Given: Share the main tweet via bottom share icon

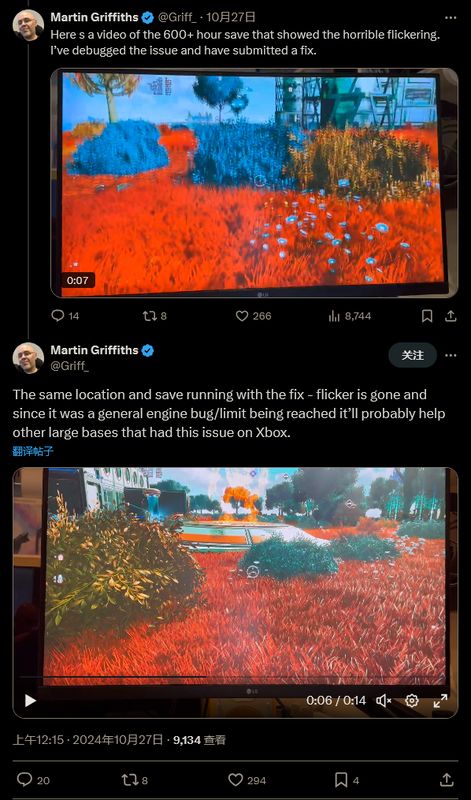Looking at the screenshot, I should point(446,780).
